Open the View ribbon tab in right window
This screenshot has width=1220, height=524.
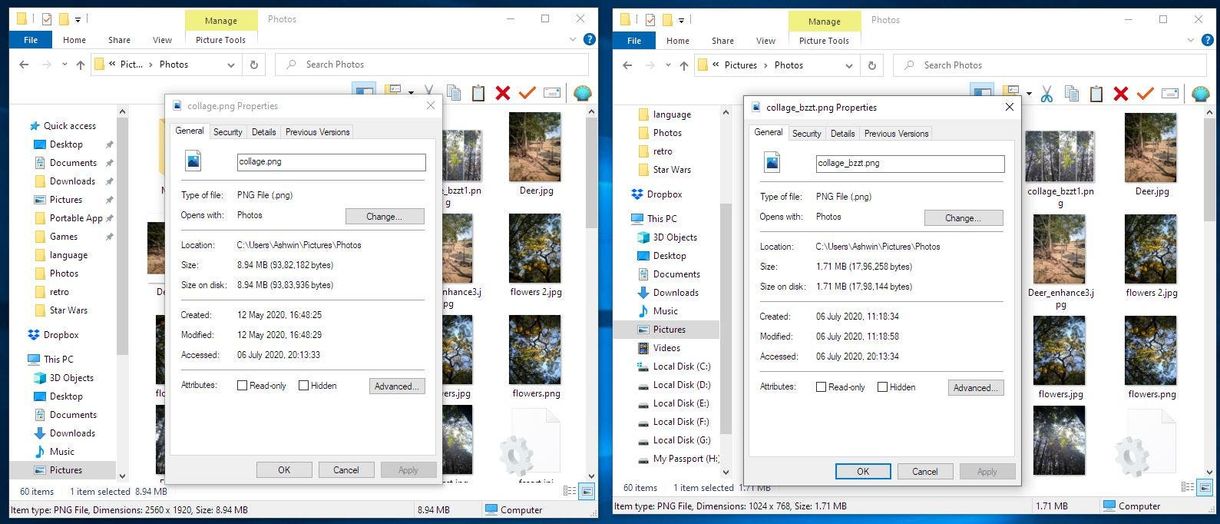tap(766, 41)
